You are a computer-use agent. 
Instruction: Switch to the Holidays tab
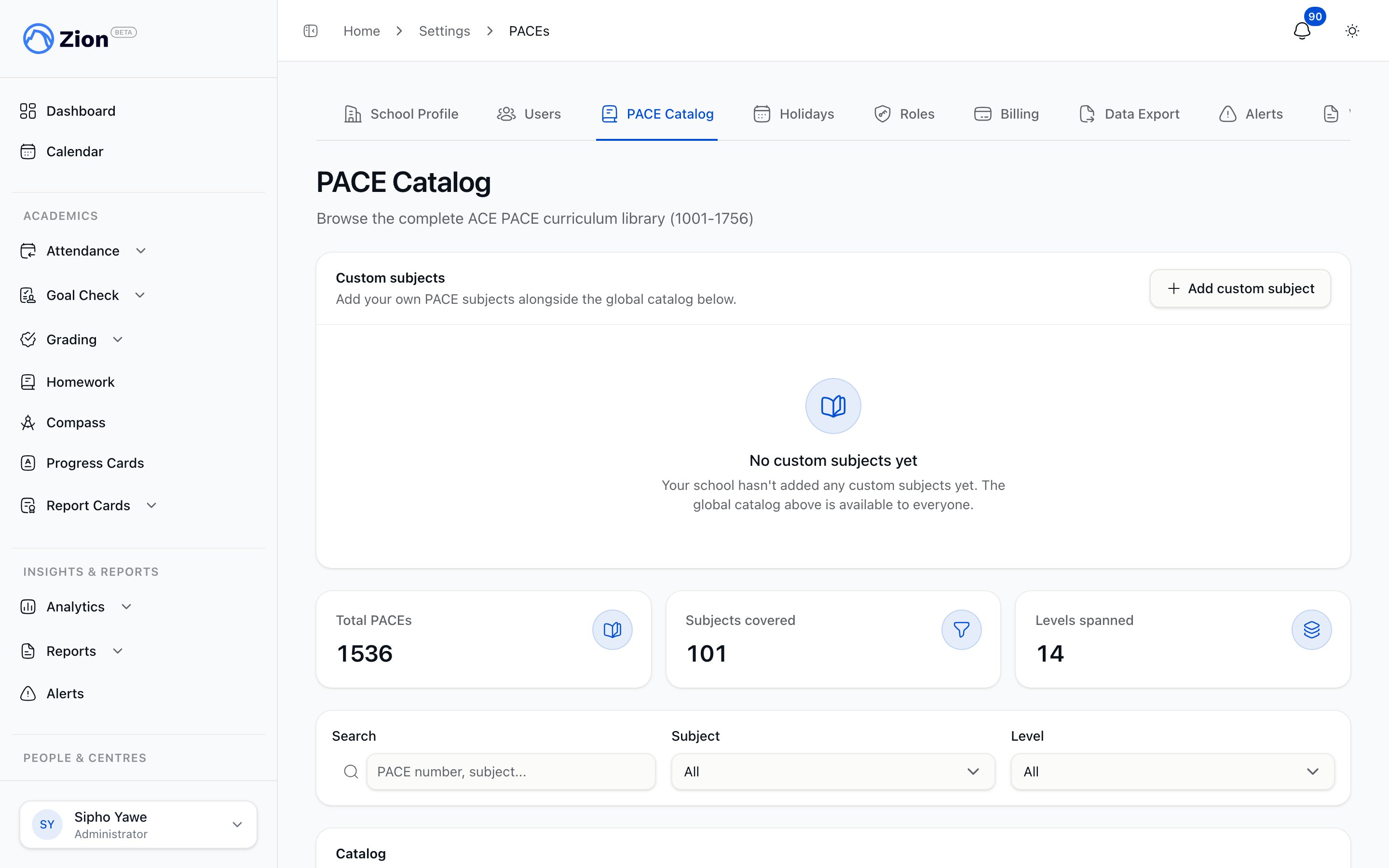[x=794, y=114]
